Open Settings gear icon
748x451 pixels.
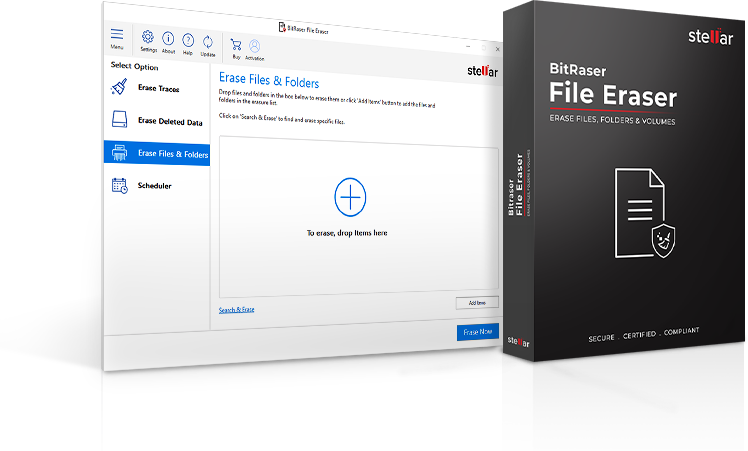tap(148, 37)
